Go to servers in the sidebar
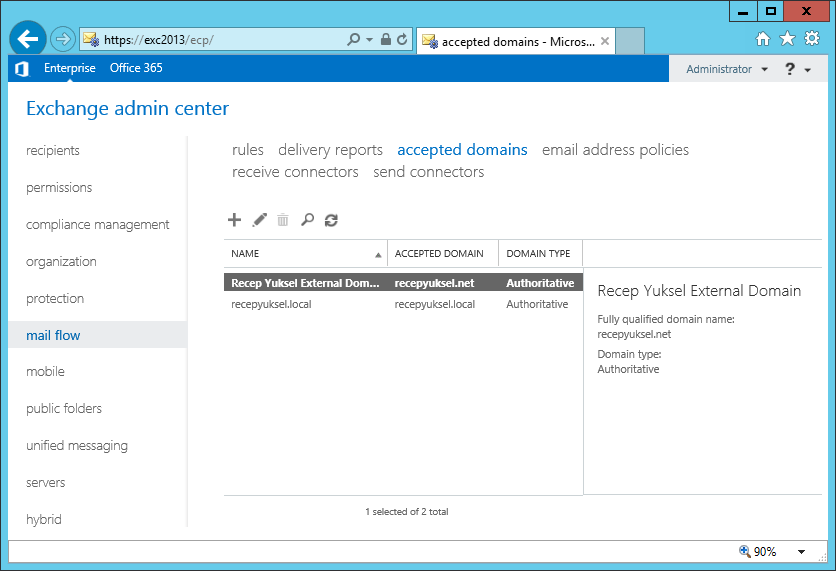The image size is (836, 571). pos(45,482)
